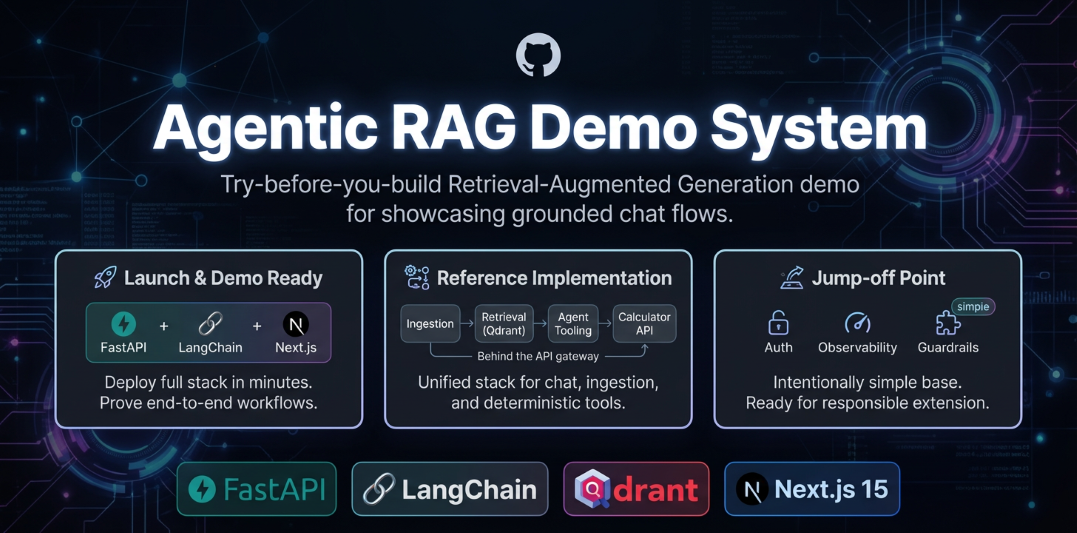Click the "Prove end-to-end workflows." text

[209, 402]
